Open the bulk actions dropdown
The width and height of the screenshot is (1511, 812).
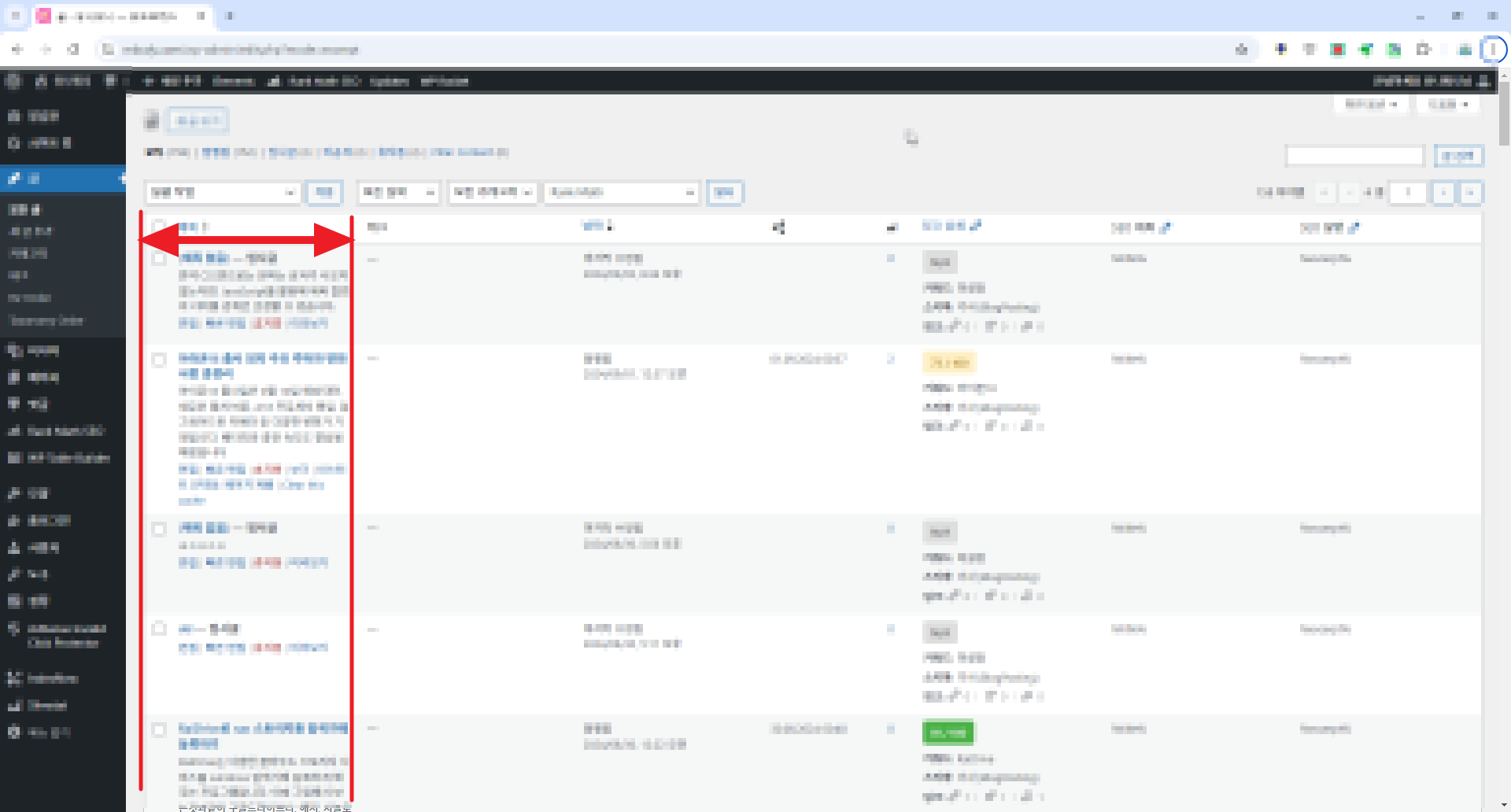click(x=223, y=192)
